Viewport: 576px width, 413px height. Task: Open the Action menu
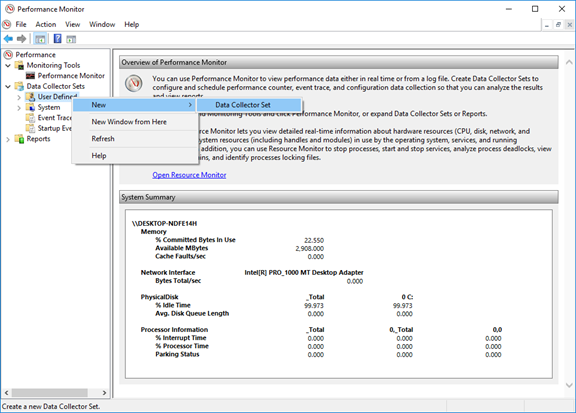pyautogui.click(x=46, y=25)
